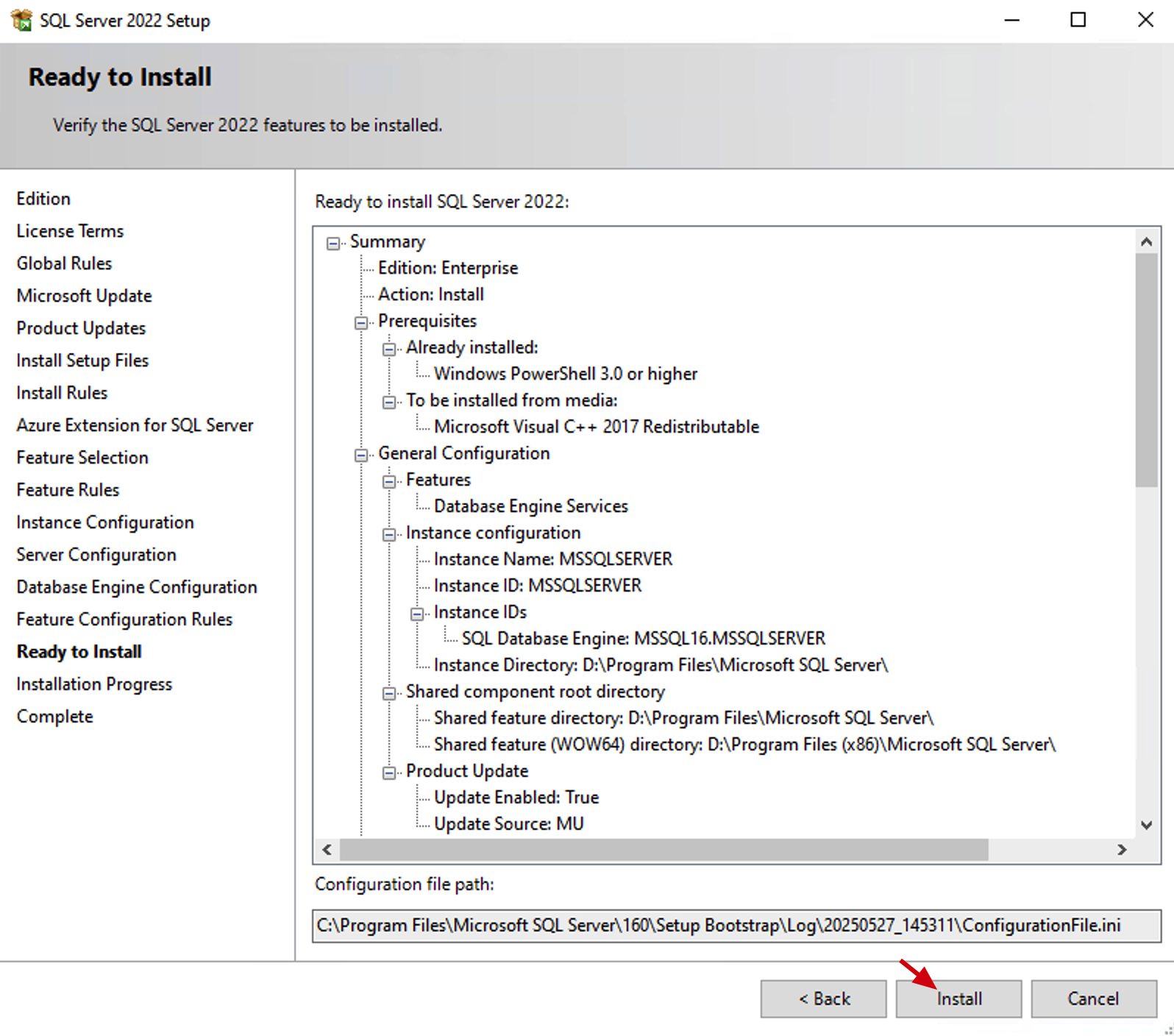Viewport: 1174px width, 1036px height.
Task: Click the Install Rules step
Action: (x=62, y=393)
